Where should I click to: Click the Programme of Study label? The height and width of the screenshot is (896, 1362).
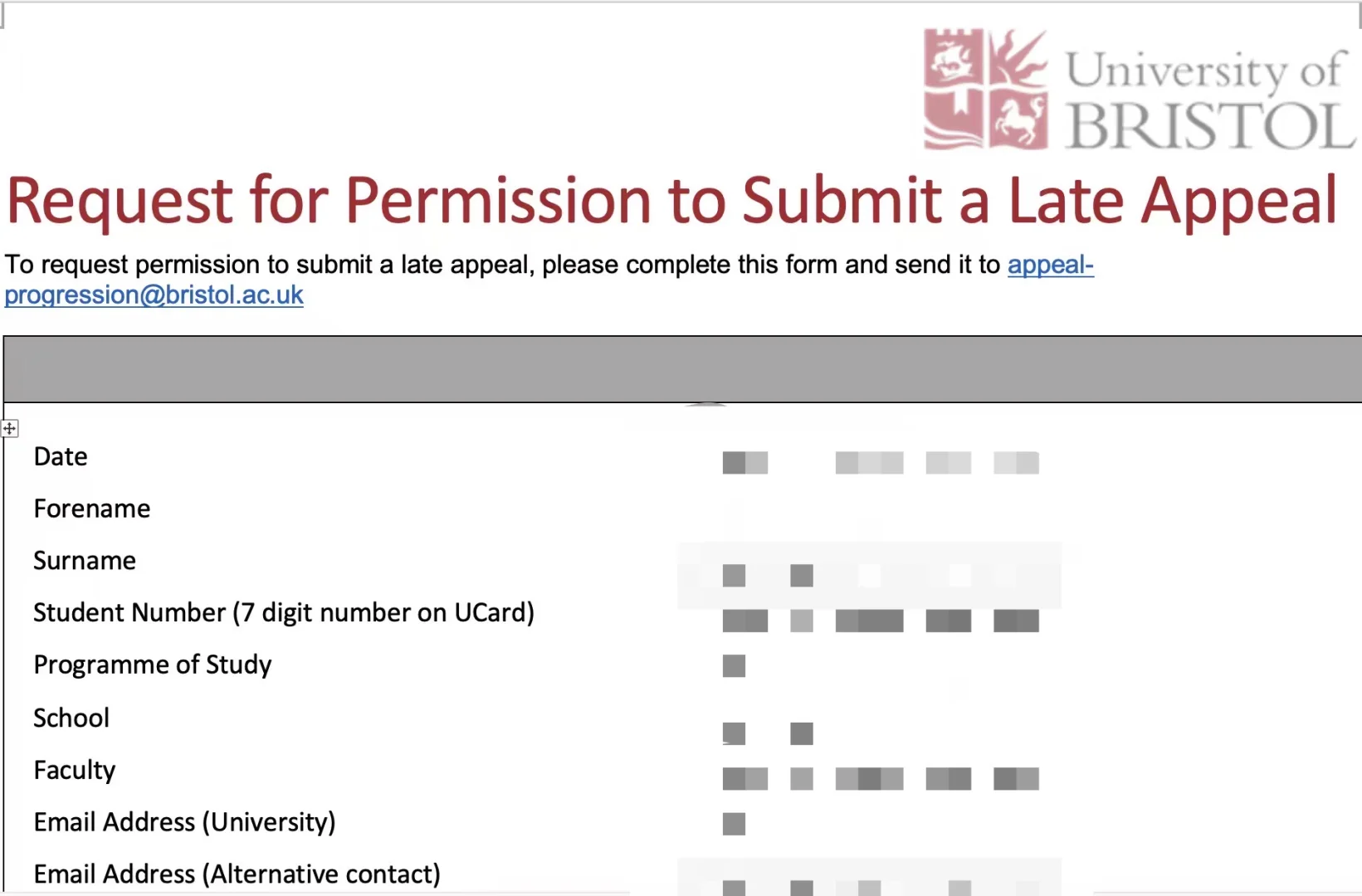pos(153,665)
